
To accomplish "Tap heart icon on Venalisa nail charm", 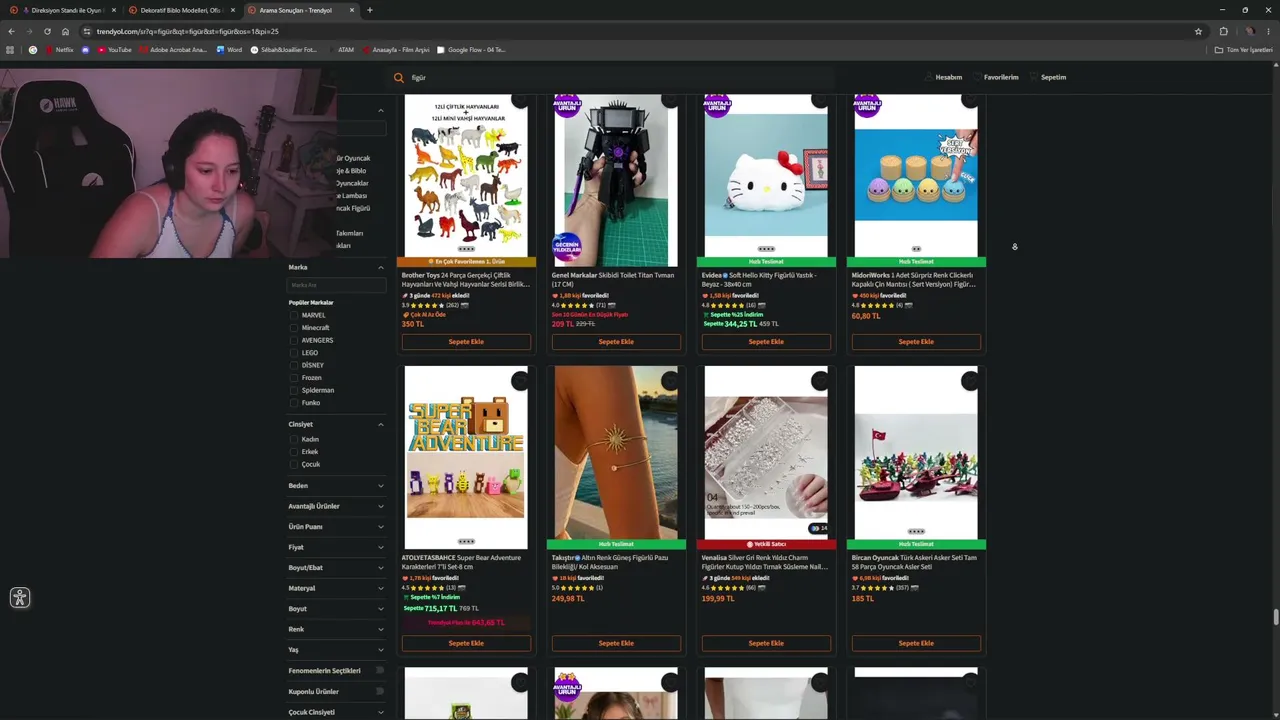I will coord(820,381).
